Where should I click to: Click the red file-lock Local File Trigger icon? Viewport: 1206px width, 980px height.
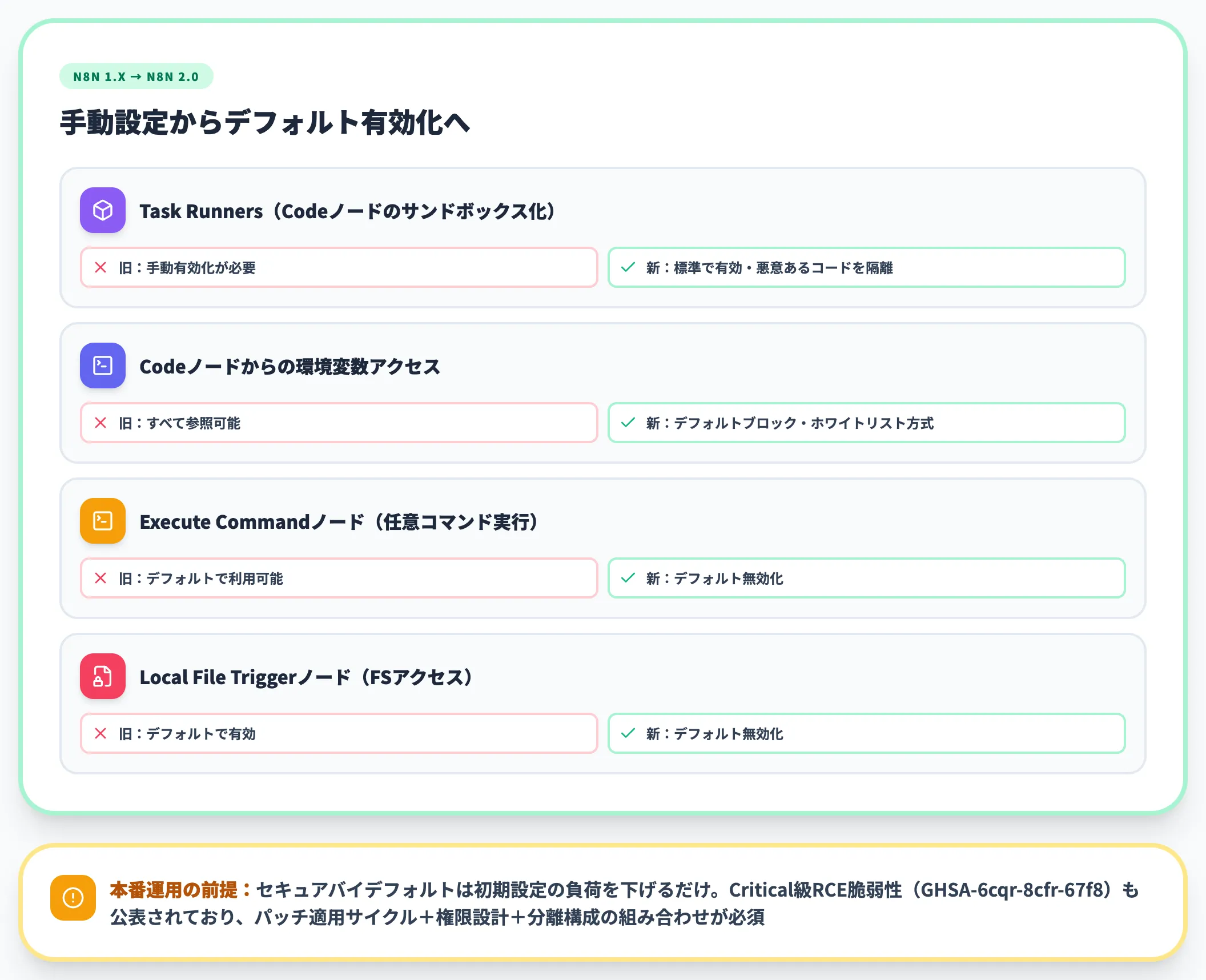[103, 676]
